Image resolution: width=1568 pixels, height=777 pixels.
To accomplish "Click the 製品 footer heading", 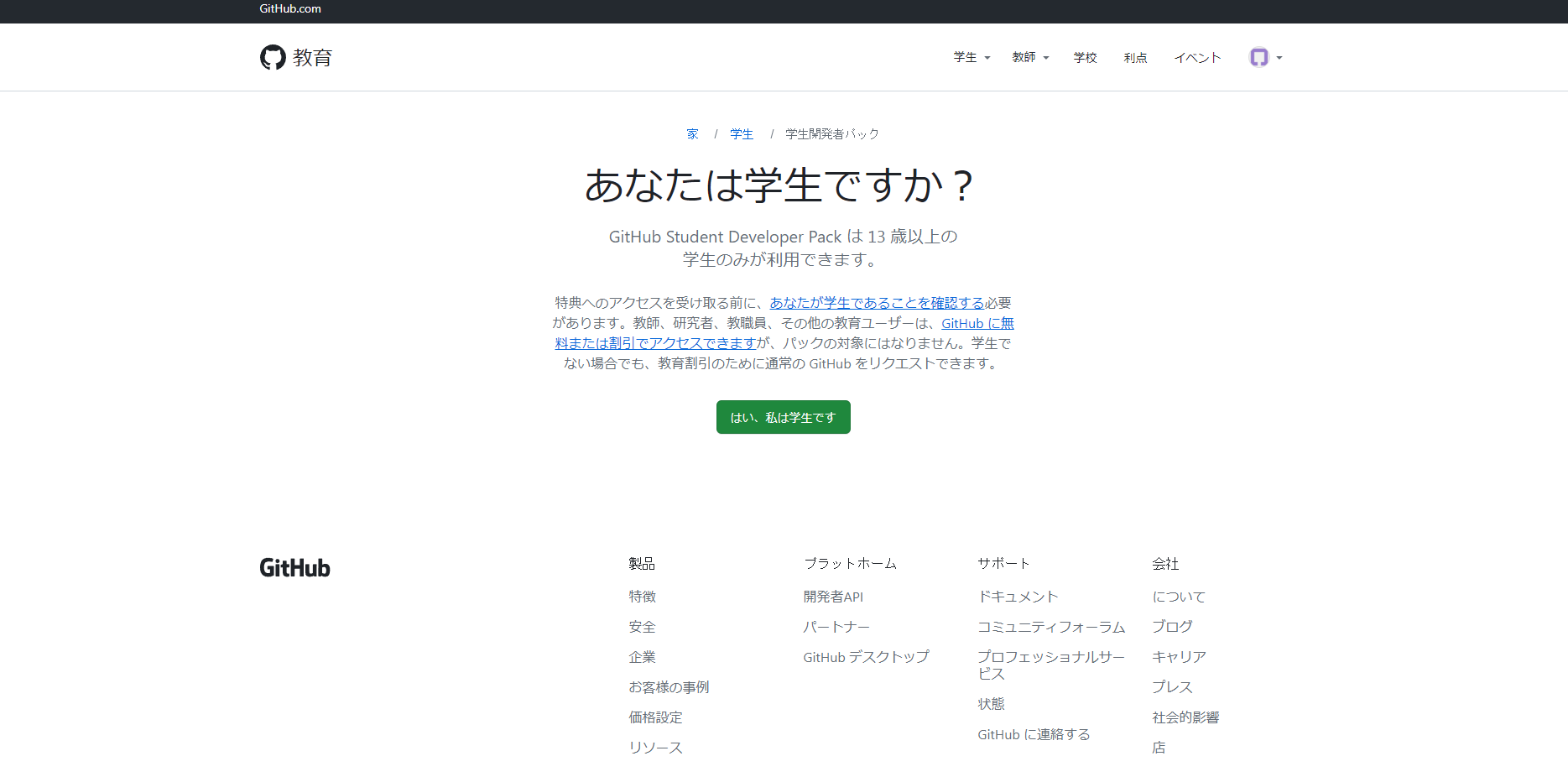I will 642,564.
